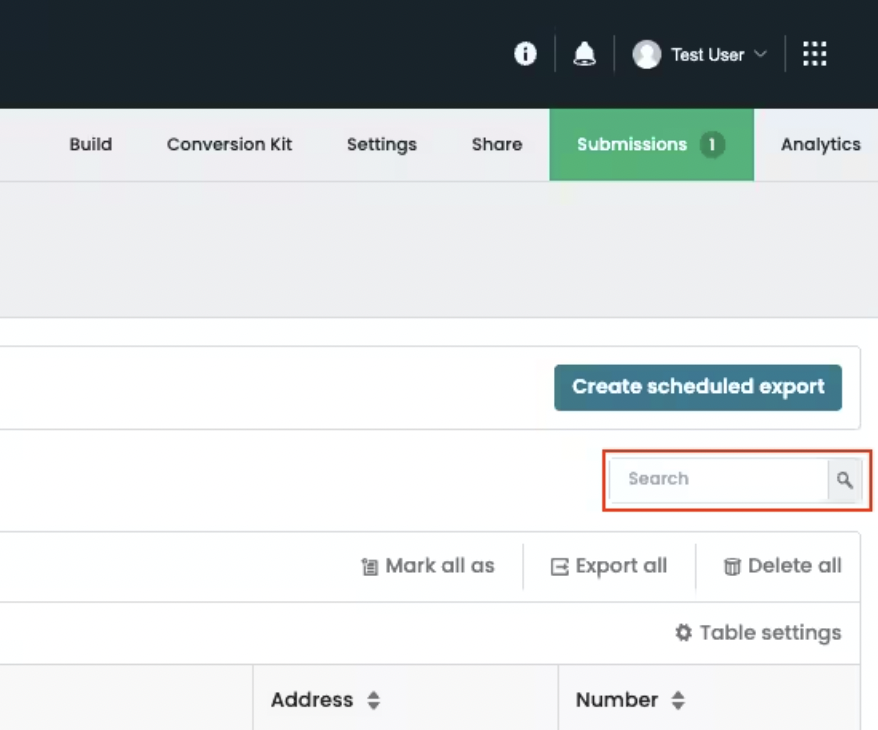
Task: Click the magnifier search button
Action: point(844,480)
